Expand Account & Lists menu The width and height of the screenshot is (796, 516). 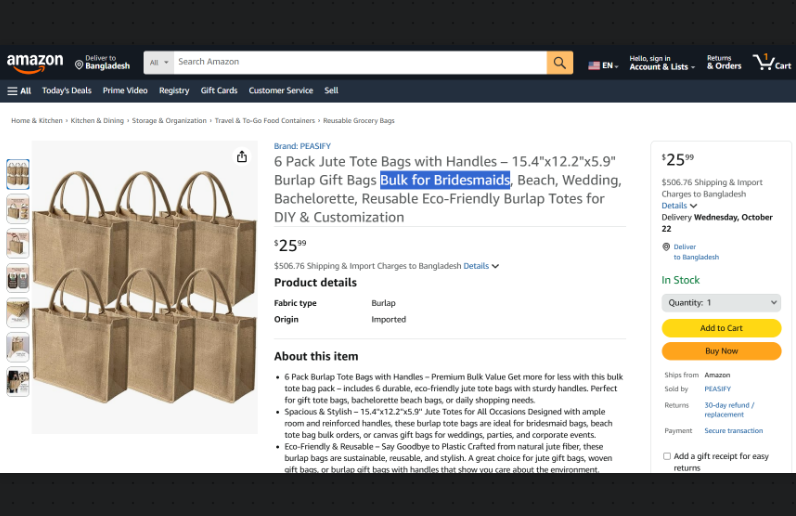(x=662, y=63)
